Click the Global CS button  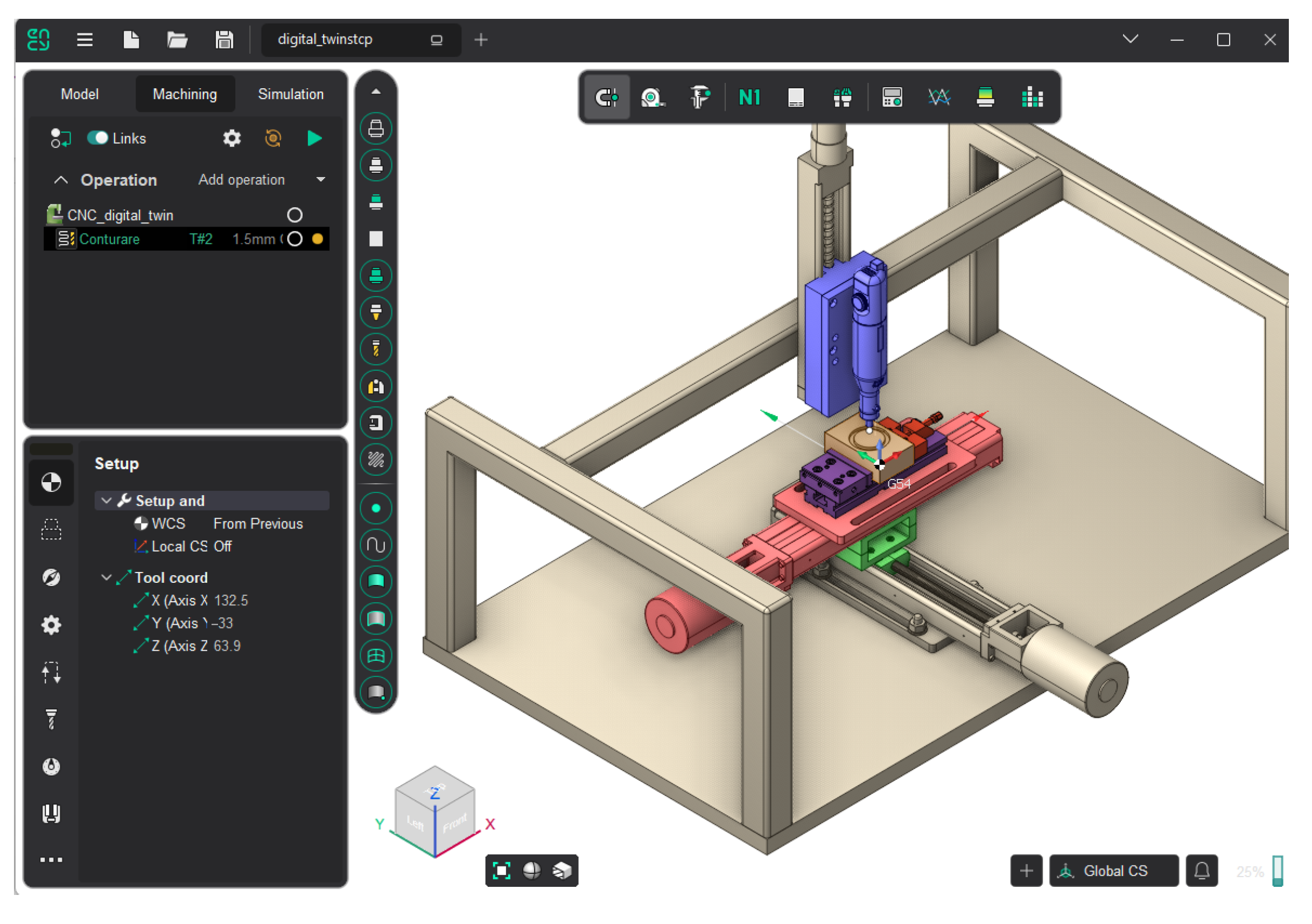pyautogui.click(x=1113, y=871)
